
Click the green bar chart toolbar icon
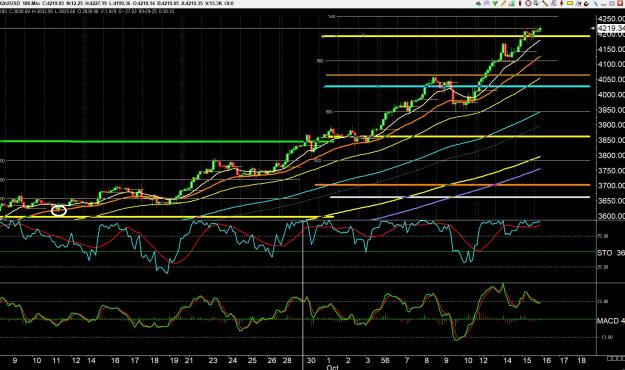tap(512, 4)
